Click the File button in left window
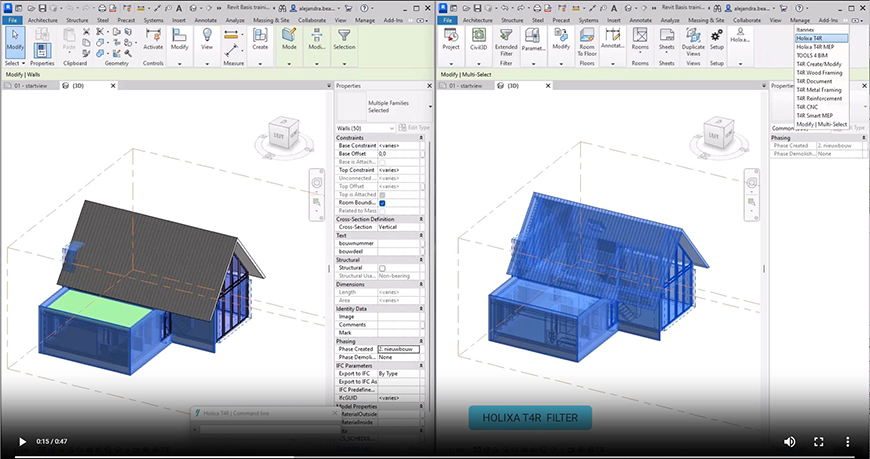The width and height of the screenshot is (870, 459). coord(12,20)
